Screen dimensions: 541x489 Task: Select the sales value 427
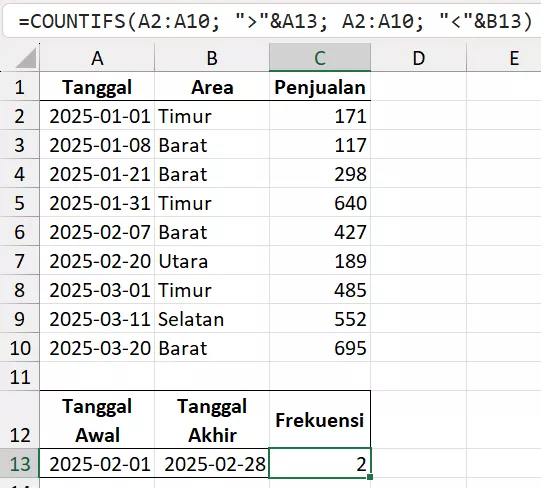coord(320,232)
